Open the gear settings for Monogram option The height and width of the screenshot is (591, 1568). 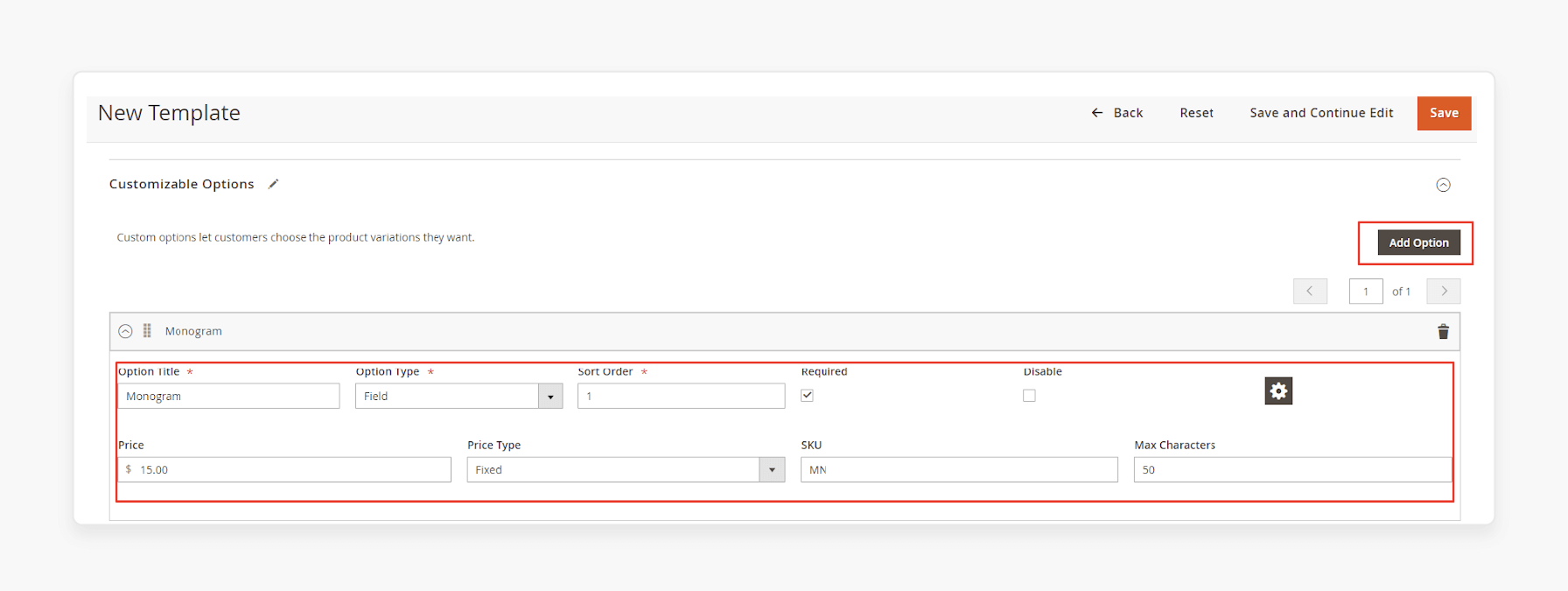1278,390
